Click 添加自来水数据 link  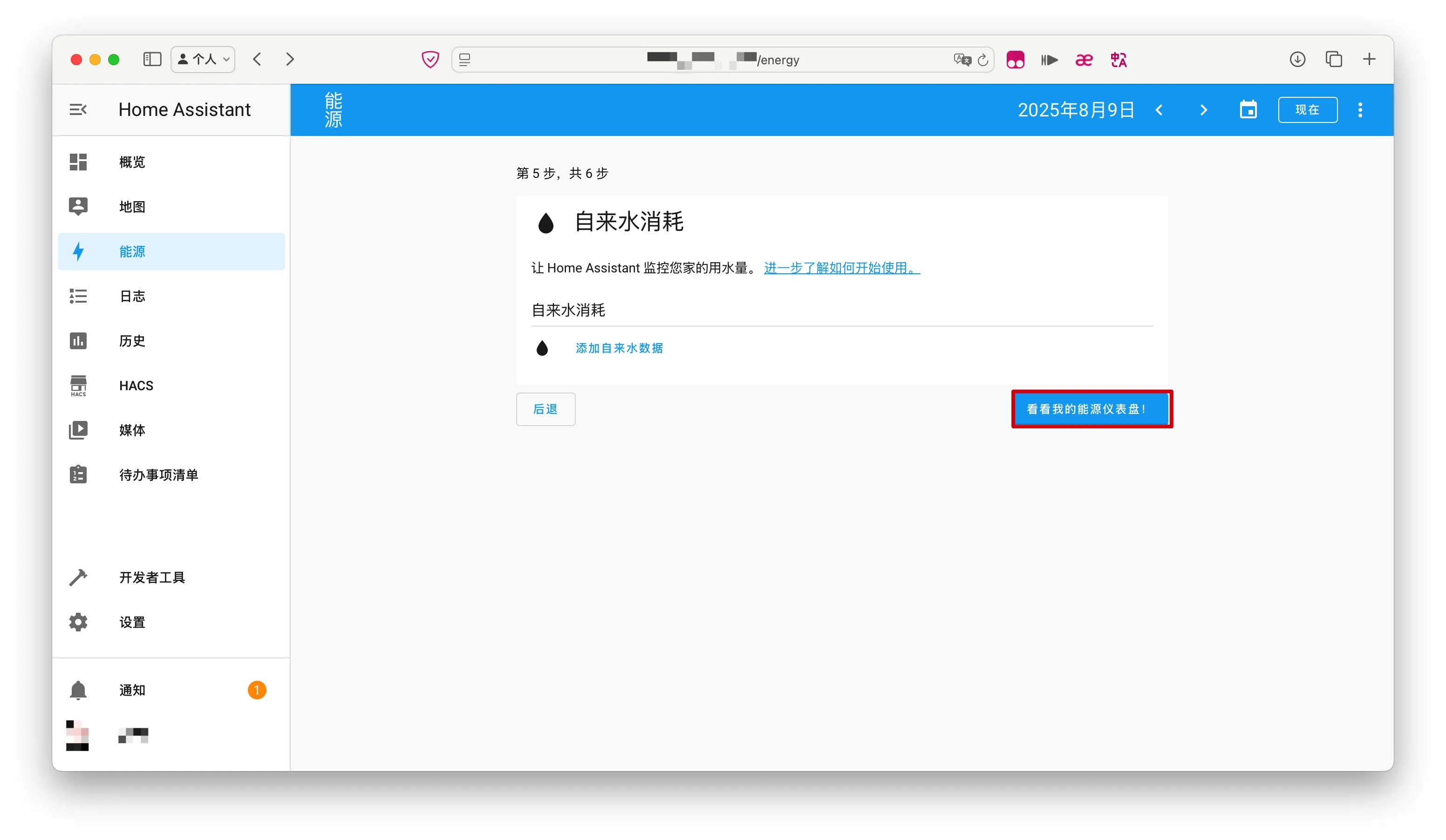point(619,348)
